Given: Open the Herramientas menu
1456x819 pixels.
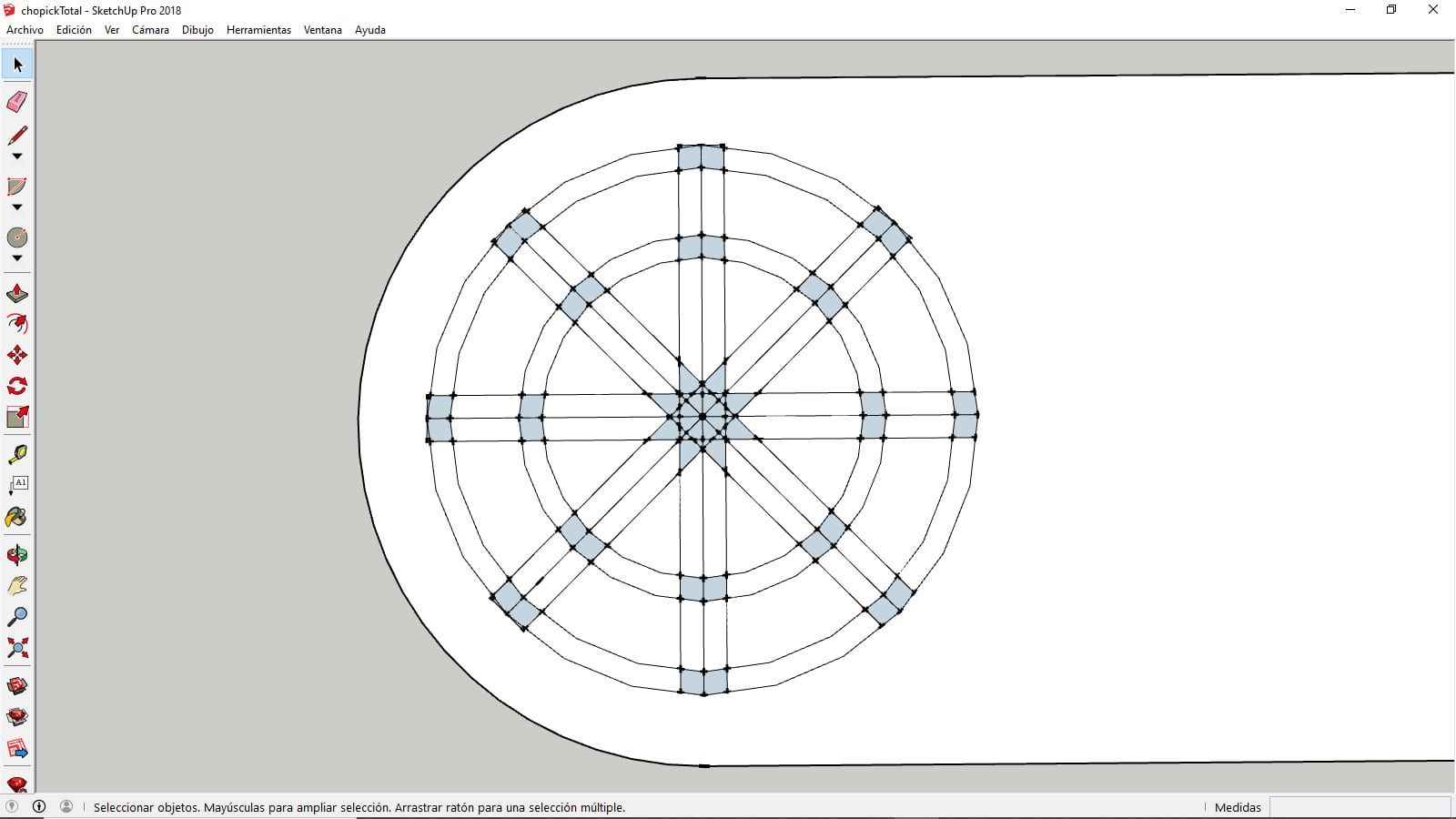Looking at the screenshot, I should pos(258,30).
